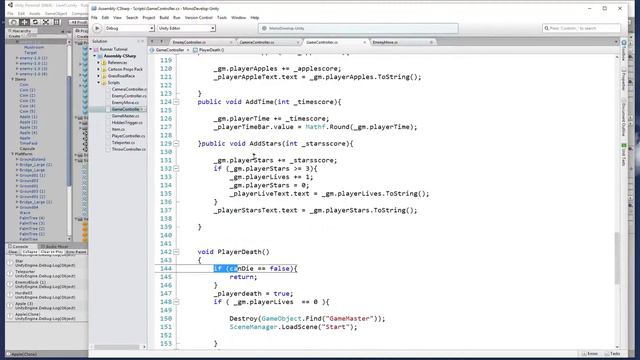Select Mushroom in Unity Hierarchy
This screenshot has height=360, width=640.
pyautogui.click(x=34, y=47)
